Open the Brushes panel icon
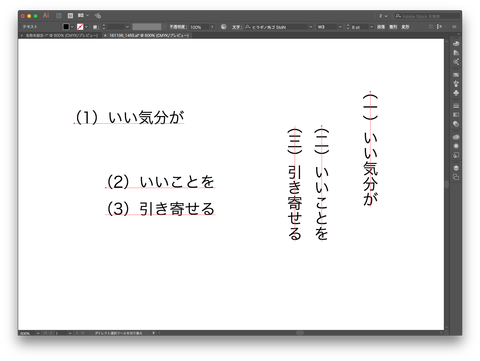Viewport: 480px width, 361px height. click(456, 84)
